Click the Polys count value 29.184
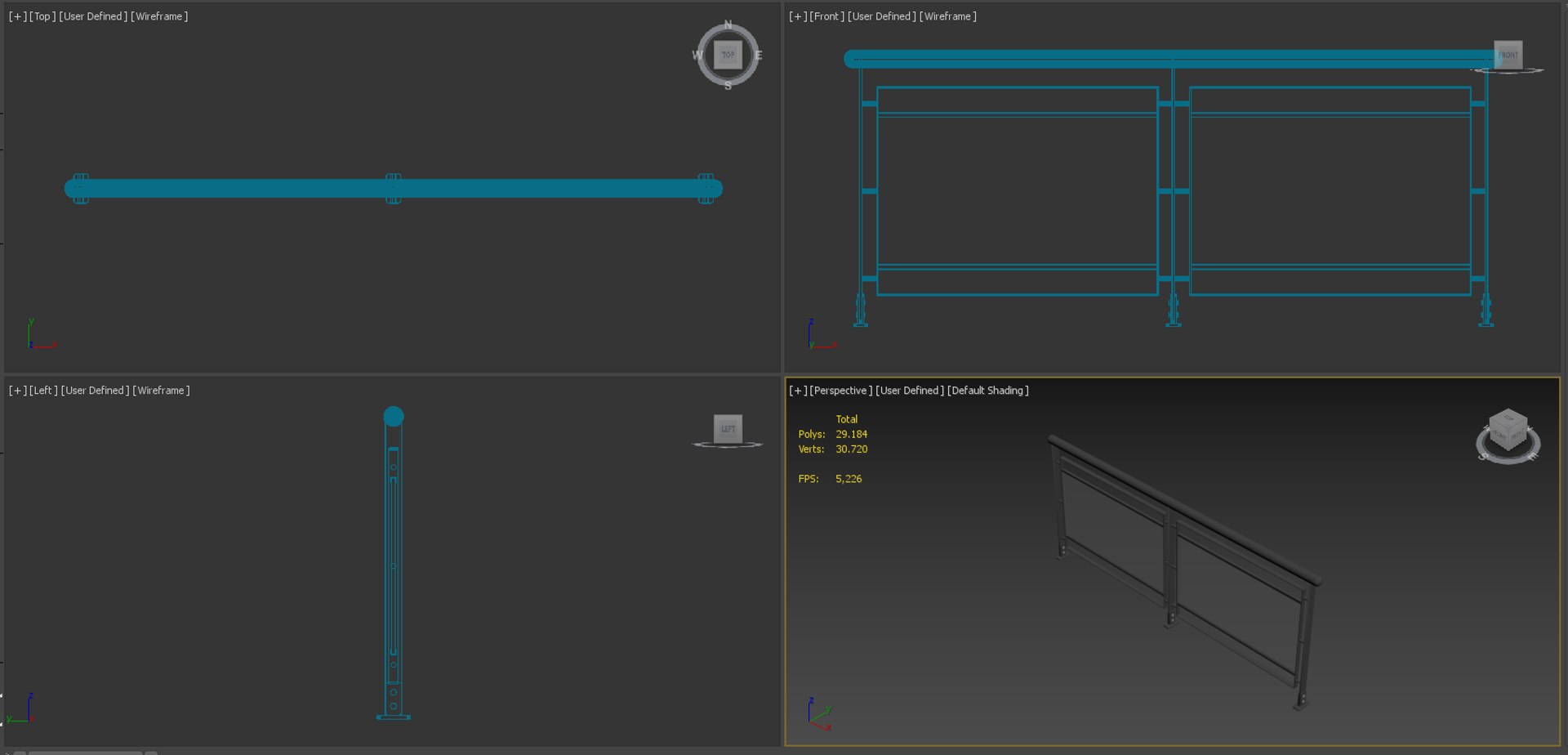Image resolution: width=1568 pixels, height=755 pixels. tap(851, 435)
